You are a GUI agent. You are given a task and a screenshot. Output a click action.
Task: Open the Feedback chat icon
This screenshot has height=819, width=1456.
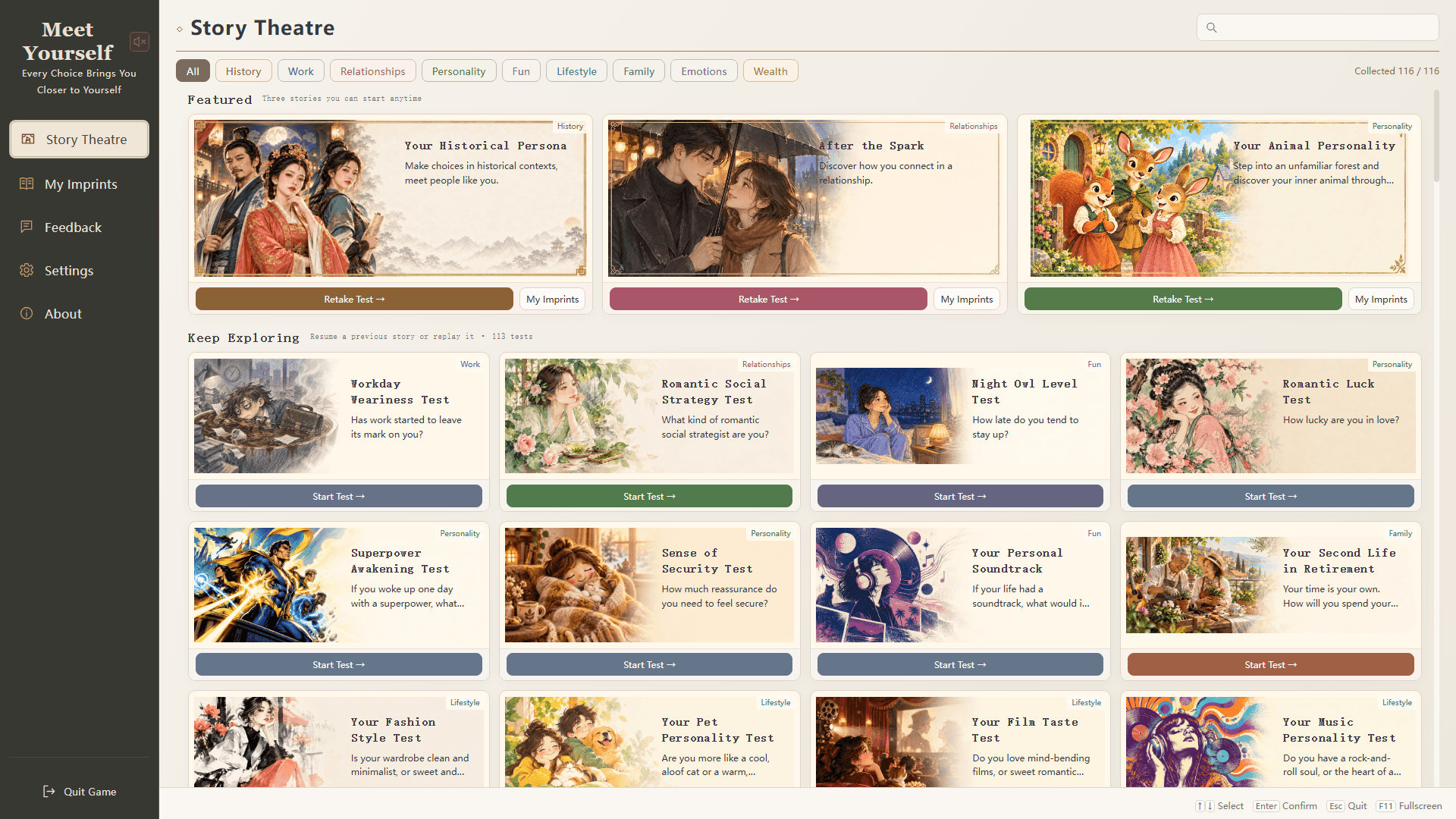pyautogui.click(x=27, y=227)
